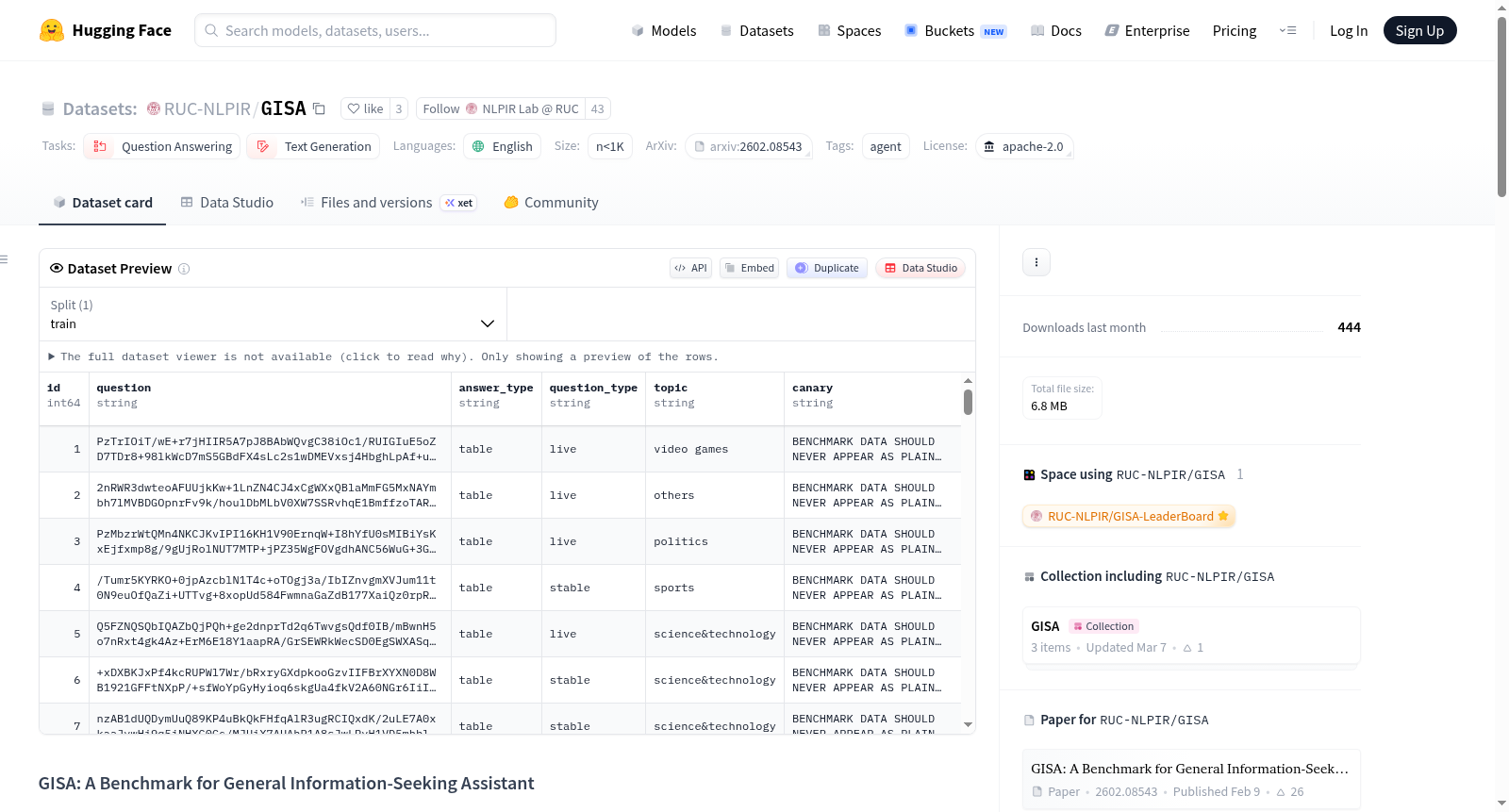Follow NLPIR Lab @ RUC

[x=501, y=108]
